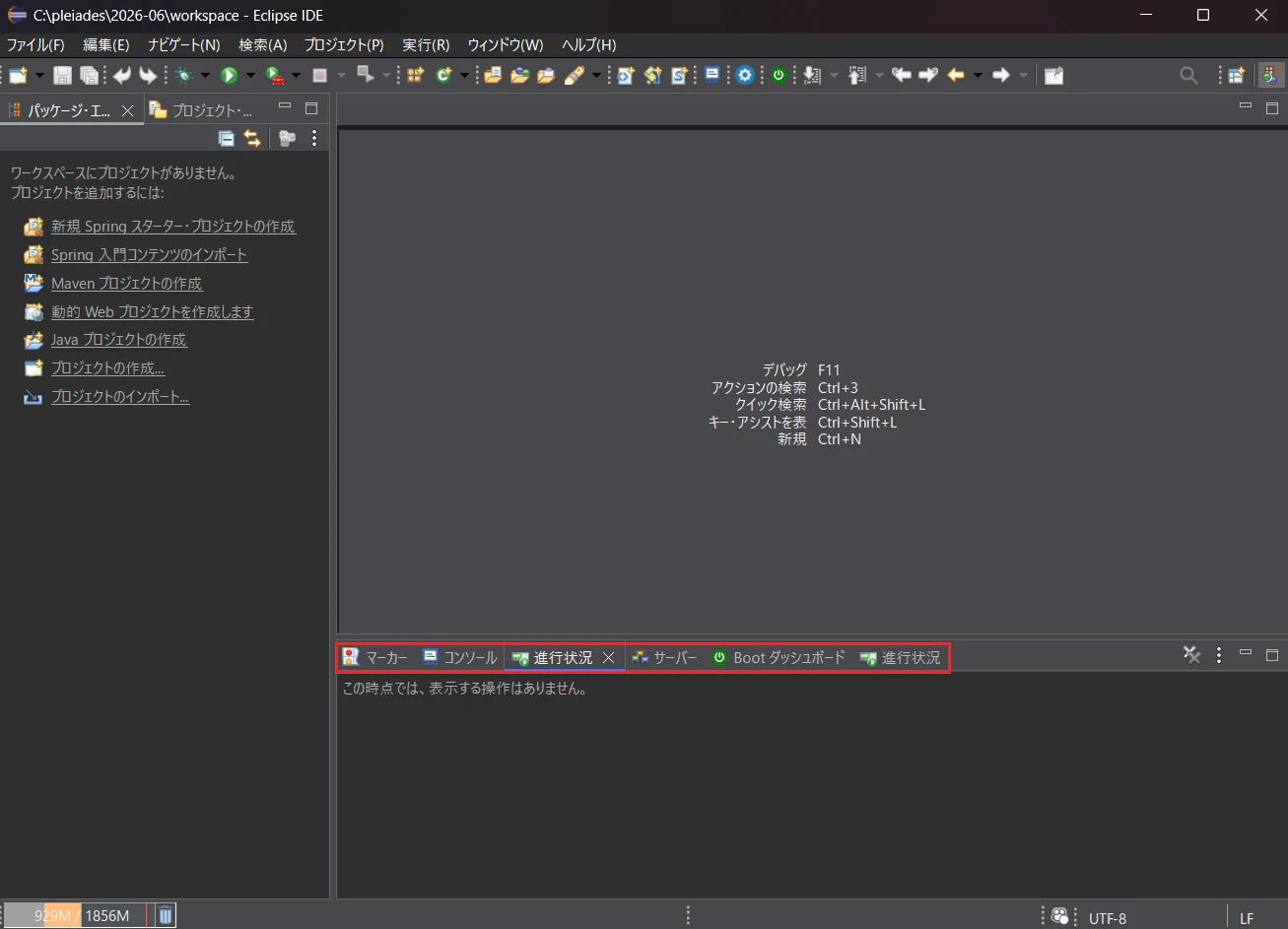Click the Save All icon
Screen dimensions: 1288x929
click(89, 76)
